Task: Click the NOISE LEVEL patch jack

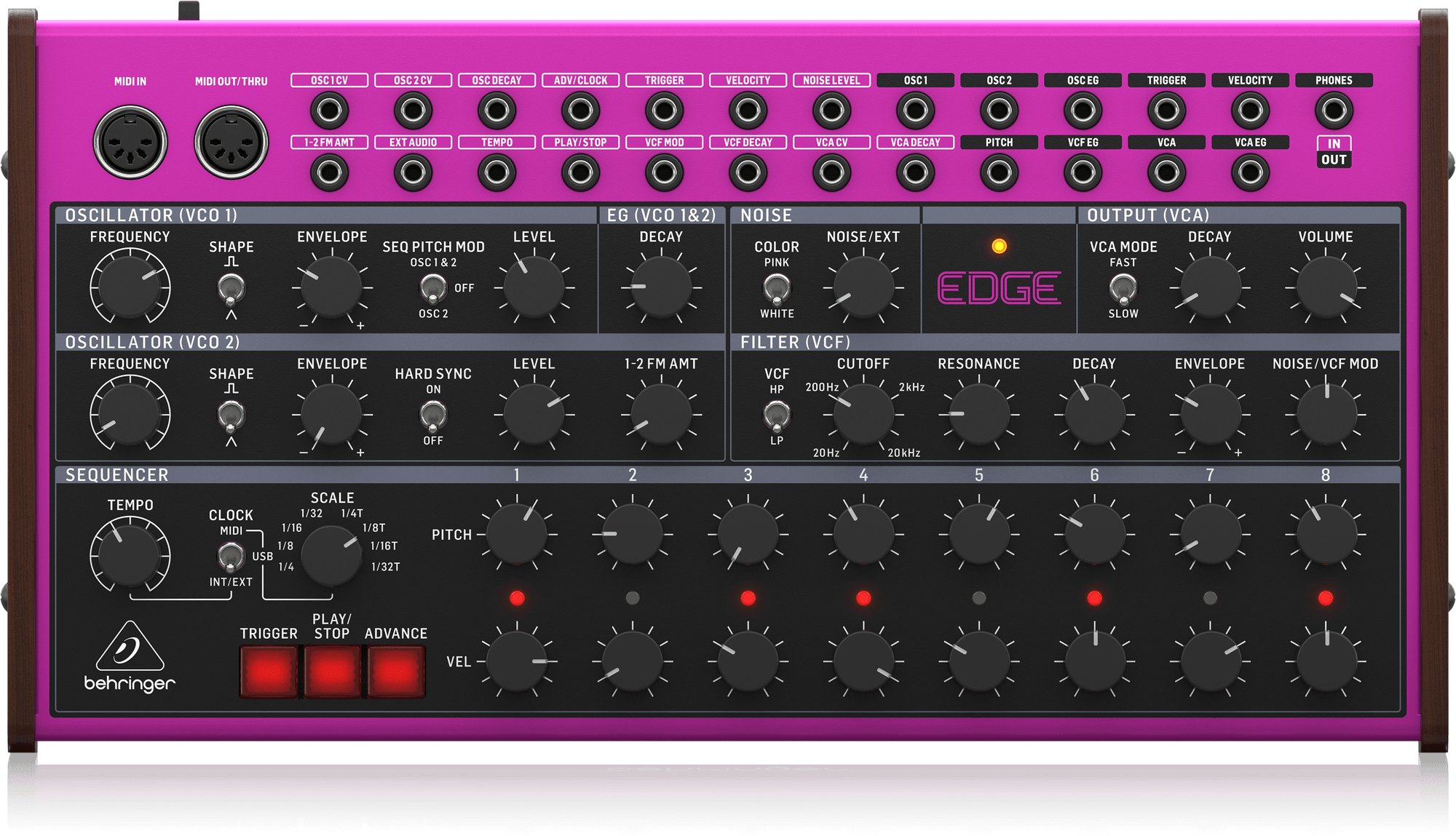Action: tap(831, 111)
